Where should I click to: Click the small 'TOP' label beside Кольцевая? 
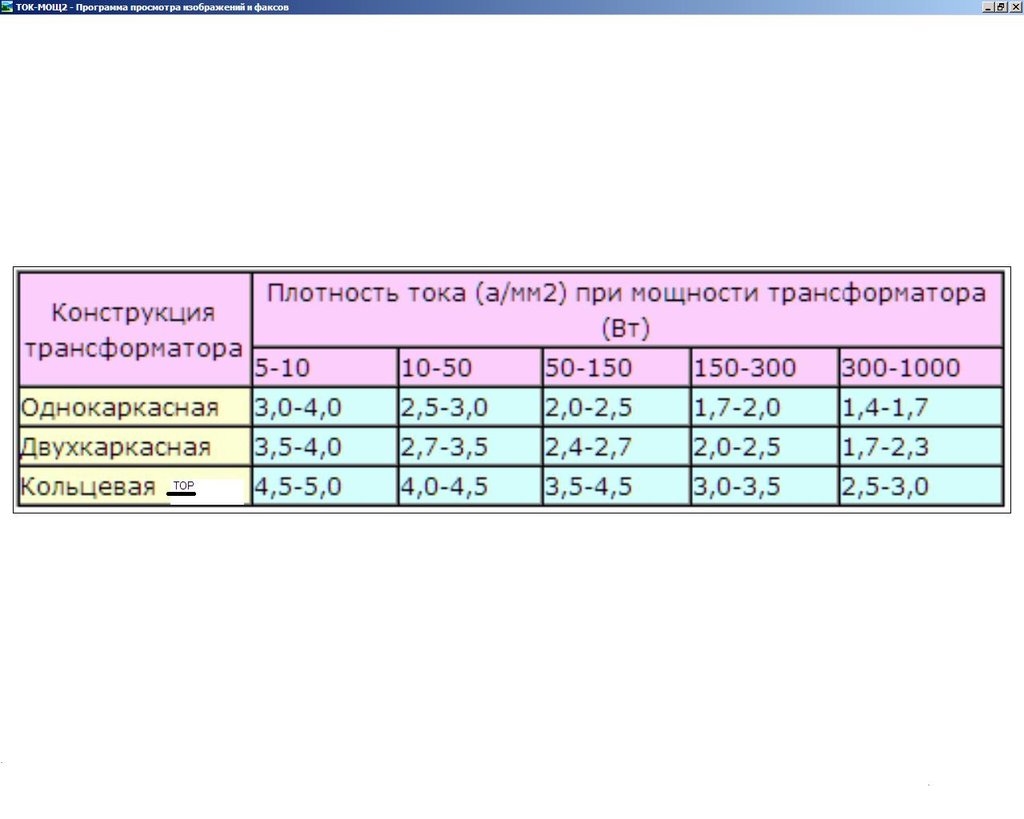pyautogui.click(x=183, y=487)
